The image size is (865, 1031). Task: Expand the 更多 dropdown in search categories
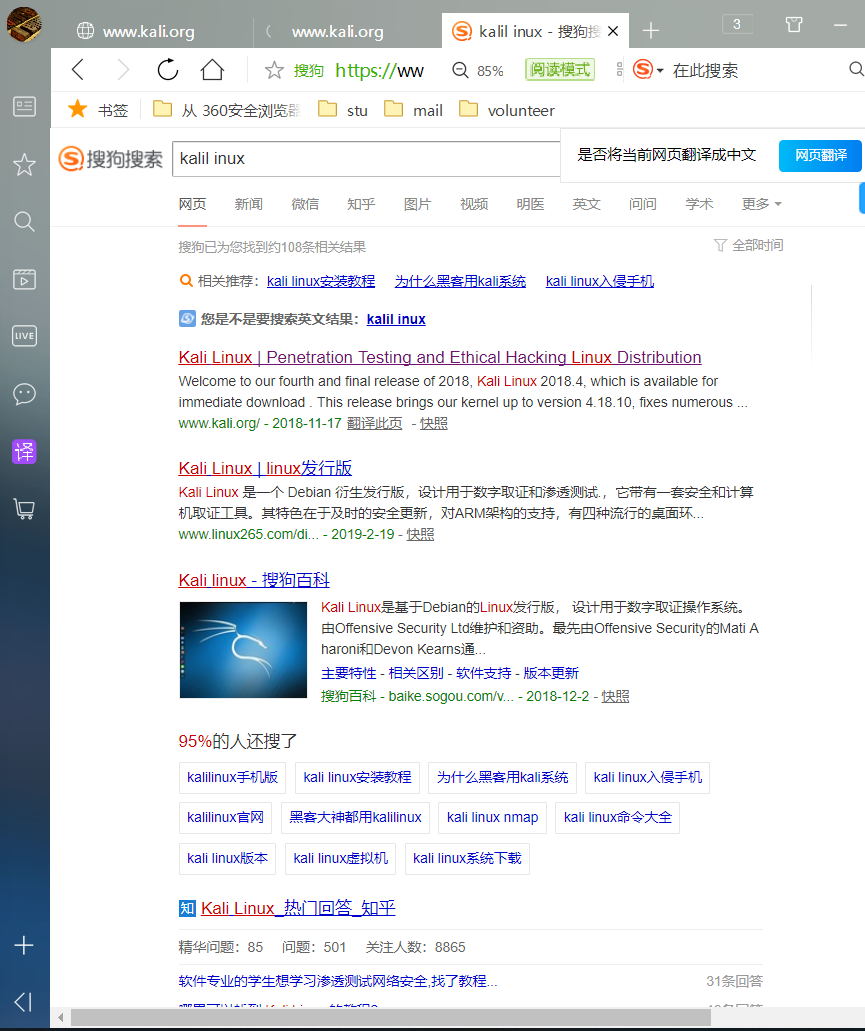click(762, 204)
